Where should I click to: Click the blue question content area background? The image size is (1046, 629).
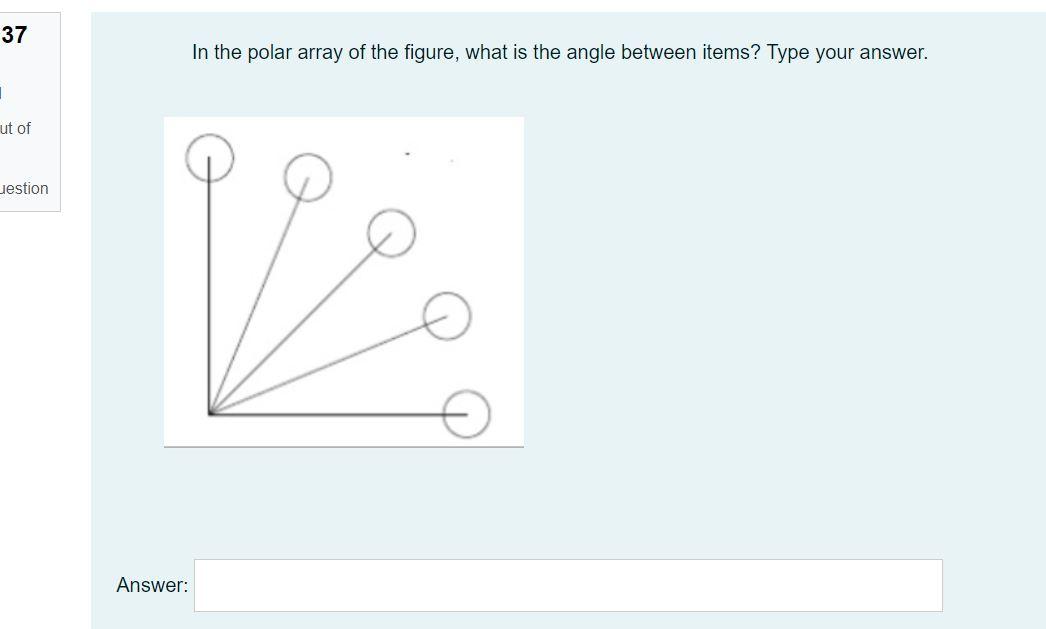(750, 300)
